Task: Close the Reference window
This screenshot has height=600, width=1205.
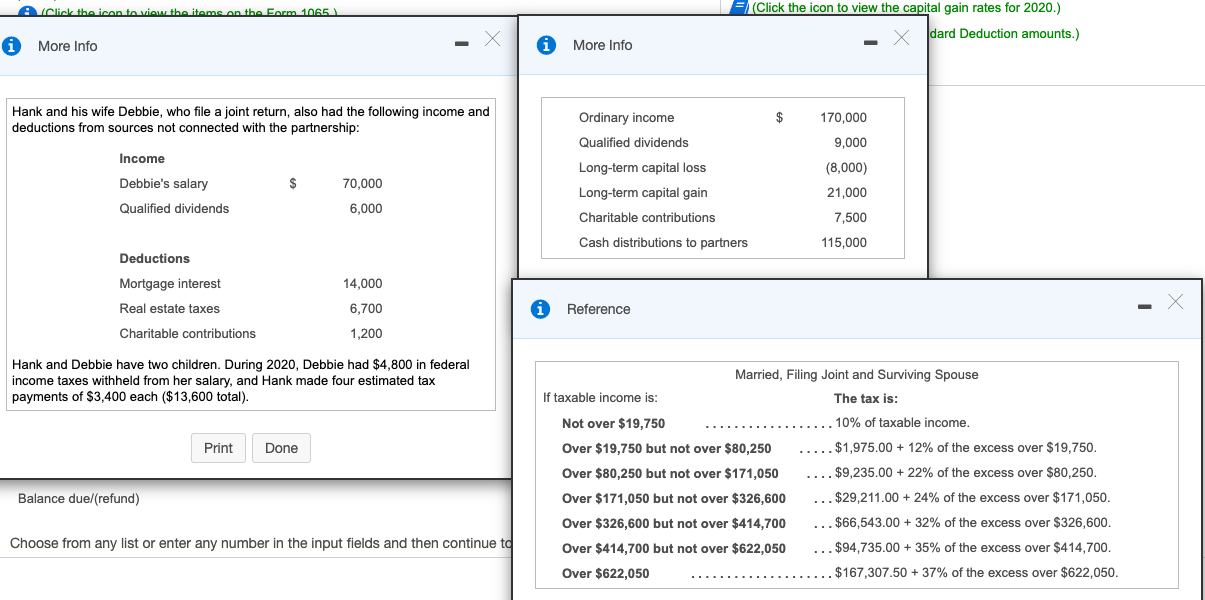Action: tap(1176, 300)
